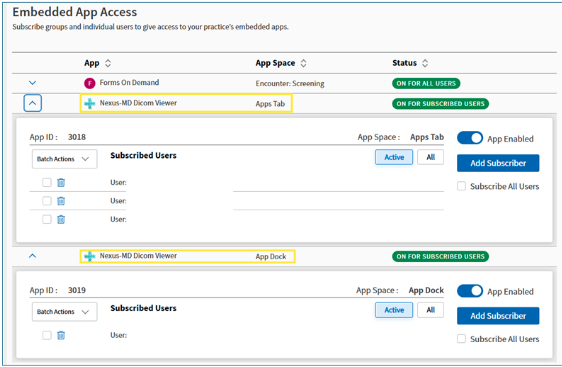The width and height of the screenshot is (562, 367).
Task: Click App ID 3019 value
Action: pos(77,290)
